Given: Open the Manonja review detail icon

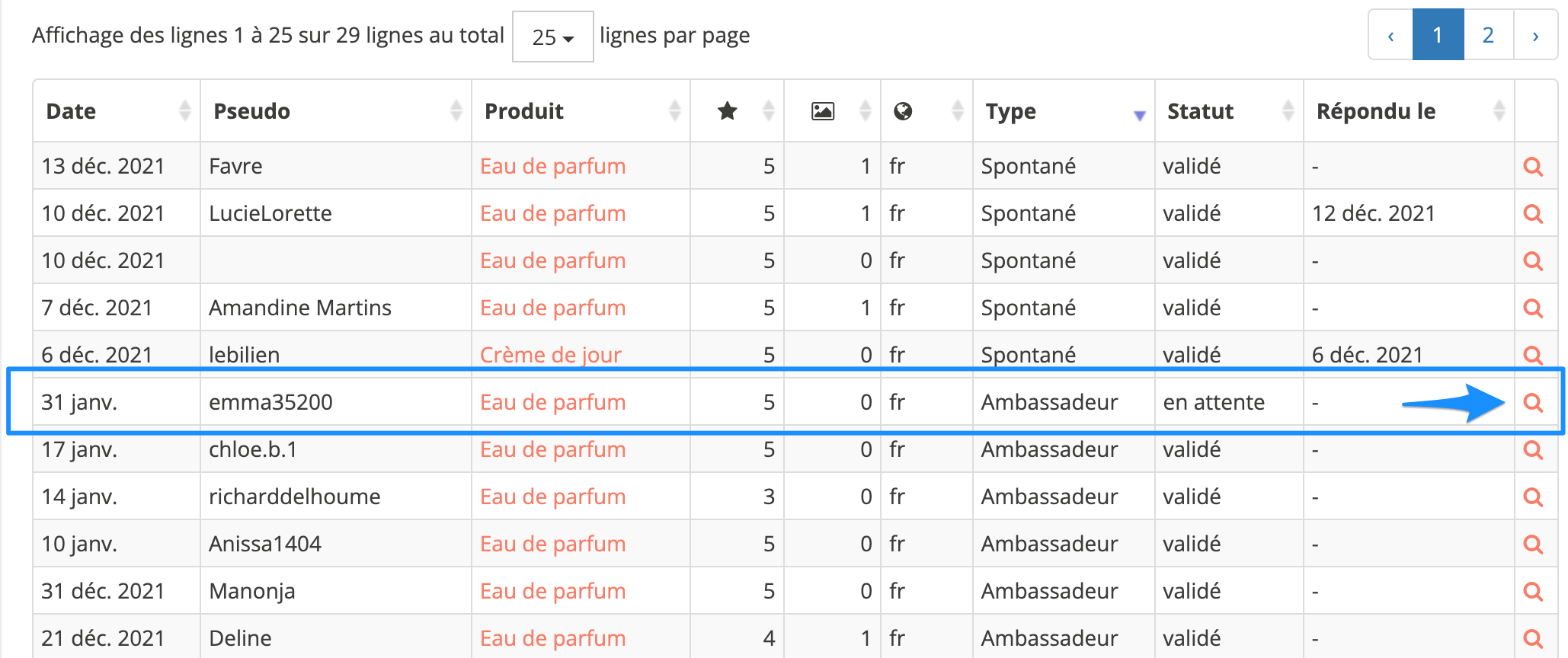Looking at the screenshot, I should pyautogui.click(x=1533, y=592).
